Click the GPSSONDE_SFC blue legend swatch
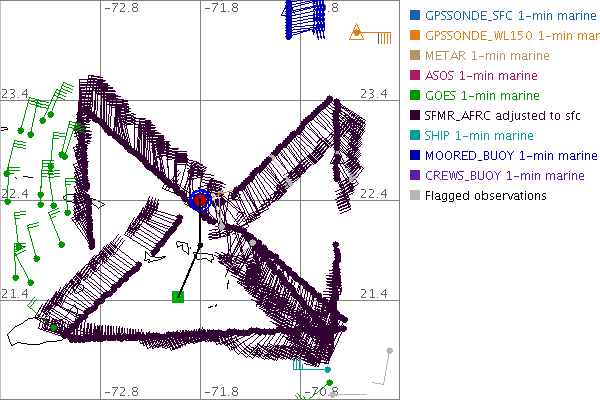This screenshot has width=600, height=400. tap(415, 16)
